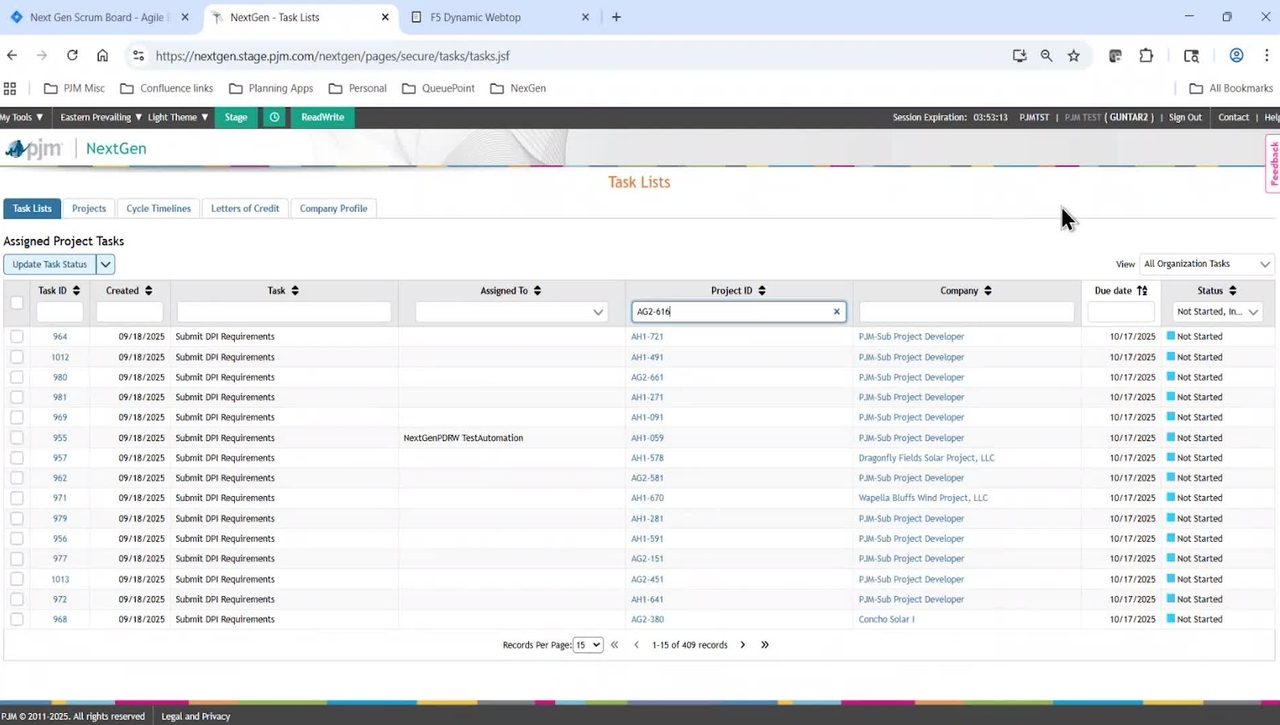Check the select-all checkbox in header

(17, 302)
